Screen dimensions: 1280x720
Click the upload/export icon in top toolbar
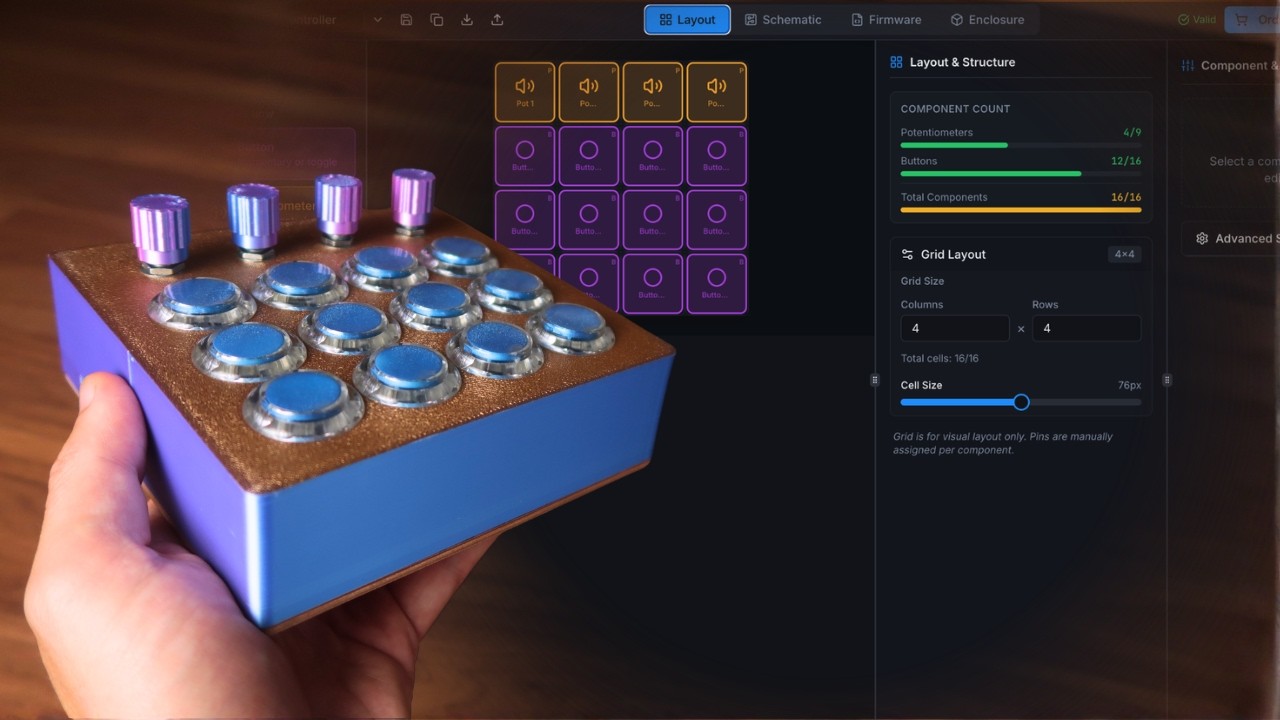coord(497,19)
